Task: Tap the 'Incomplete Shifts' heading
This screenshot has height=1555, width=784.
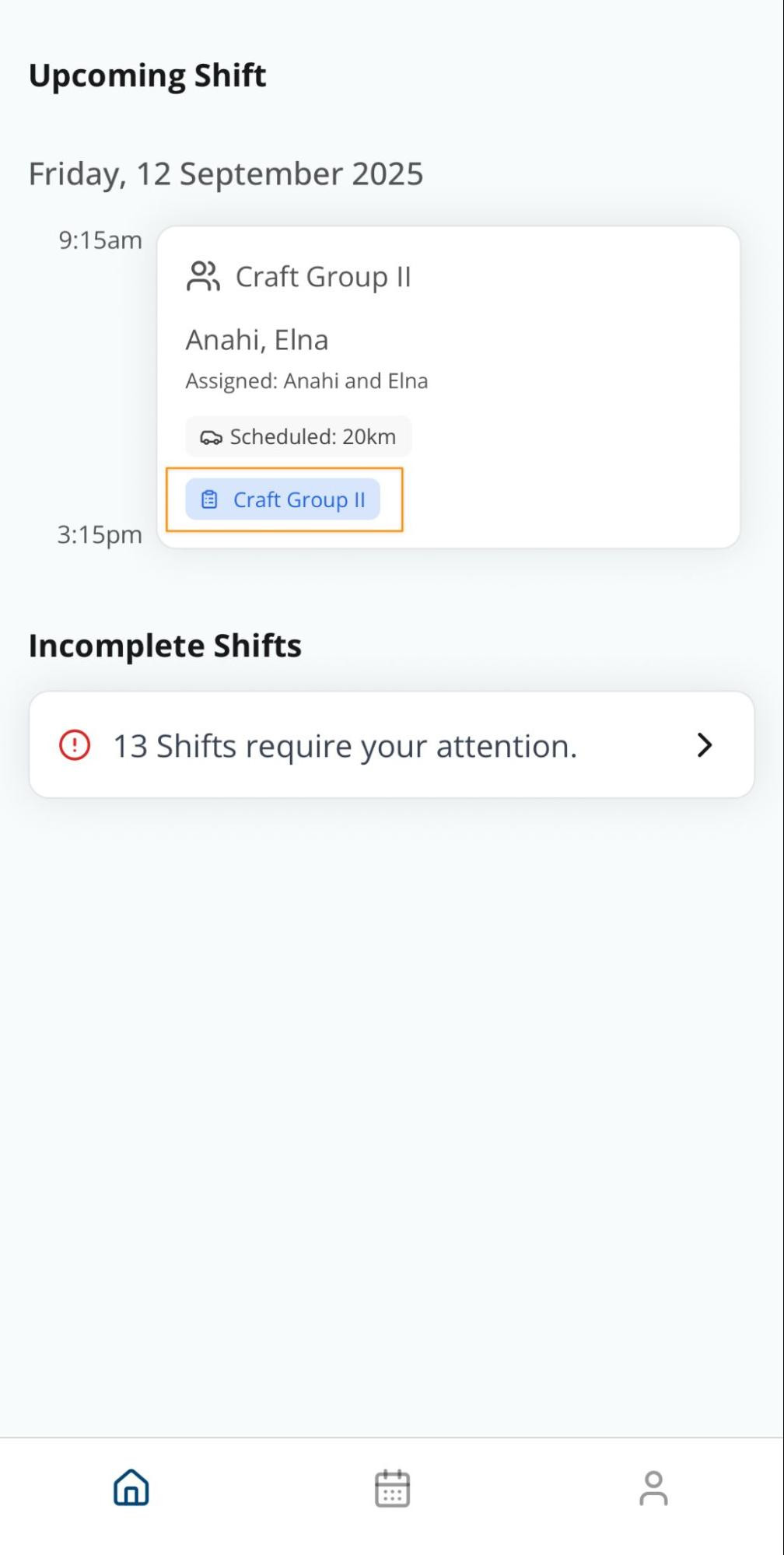Action: 165,646
